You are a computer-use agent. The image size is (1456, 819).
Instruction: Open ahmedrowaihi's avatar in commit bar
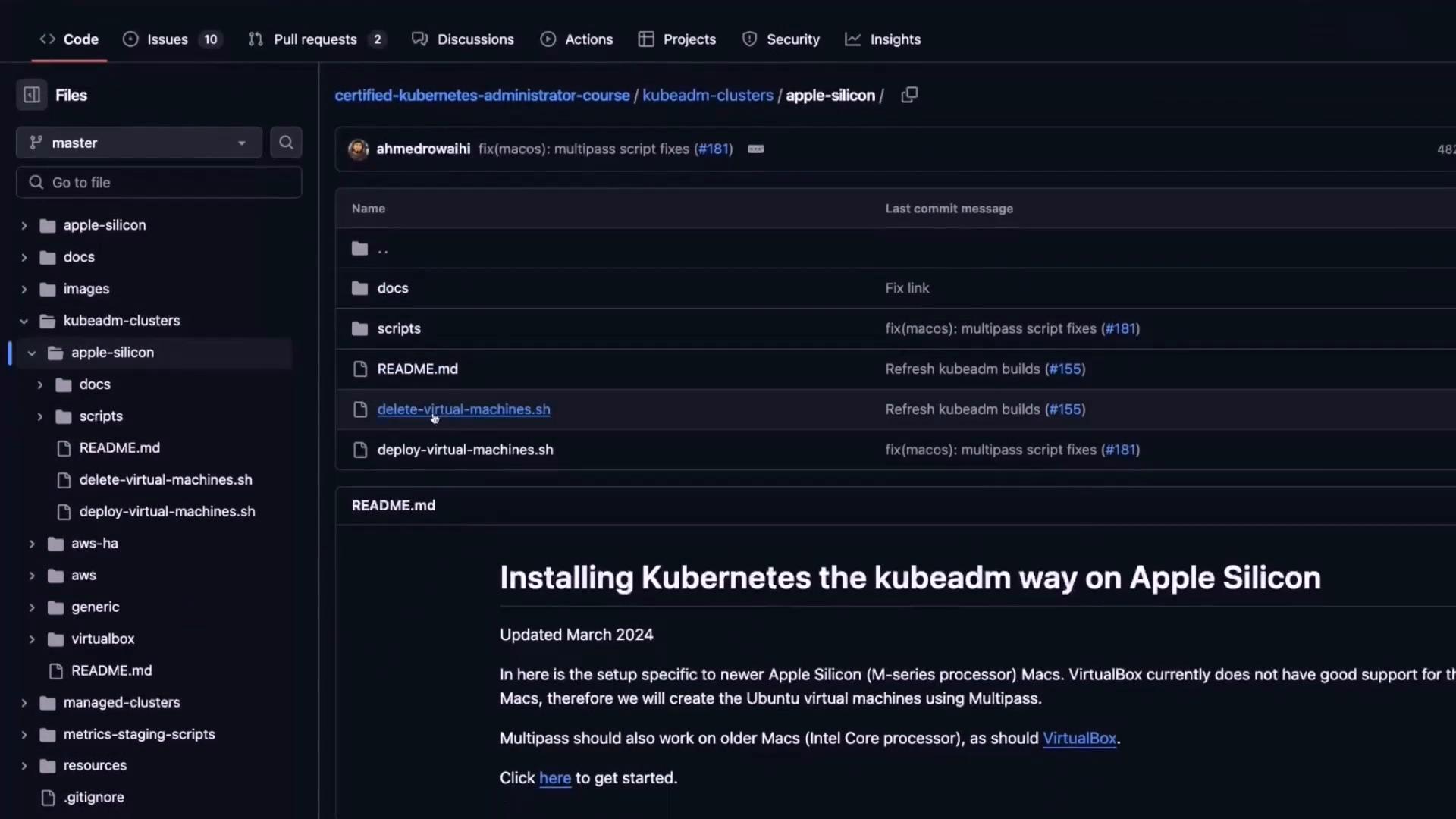tap(358, 149)
